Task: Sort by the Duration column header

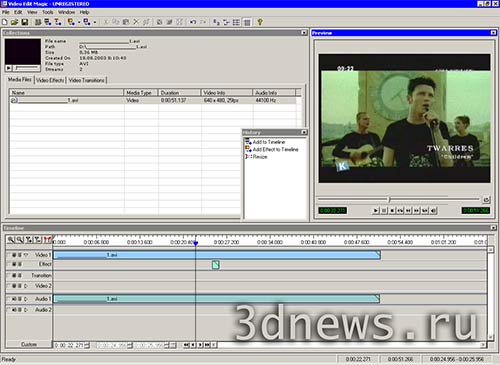Action: pos(180,92)
